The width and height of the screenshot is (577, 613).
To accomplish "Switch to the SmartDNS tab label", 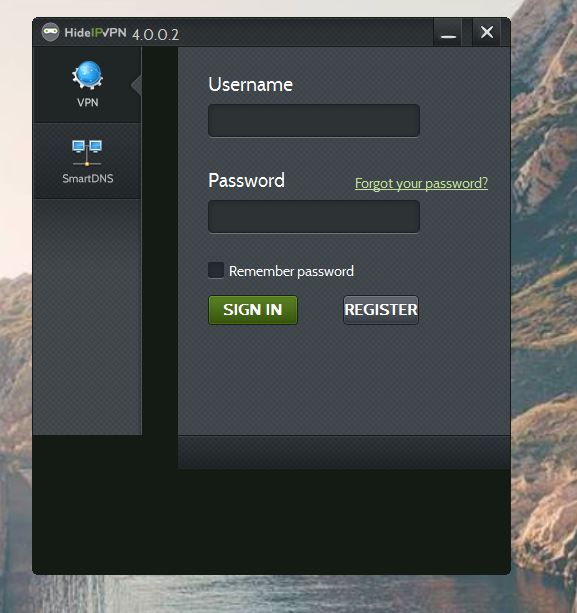I will click(88, 179).
